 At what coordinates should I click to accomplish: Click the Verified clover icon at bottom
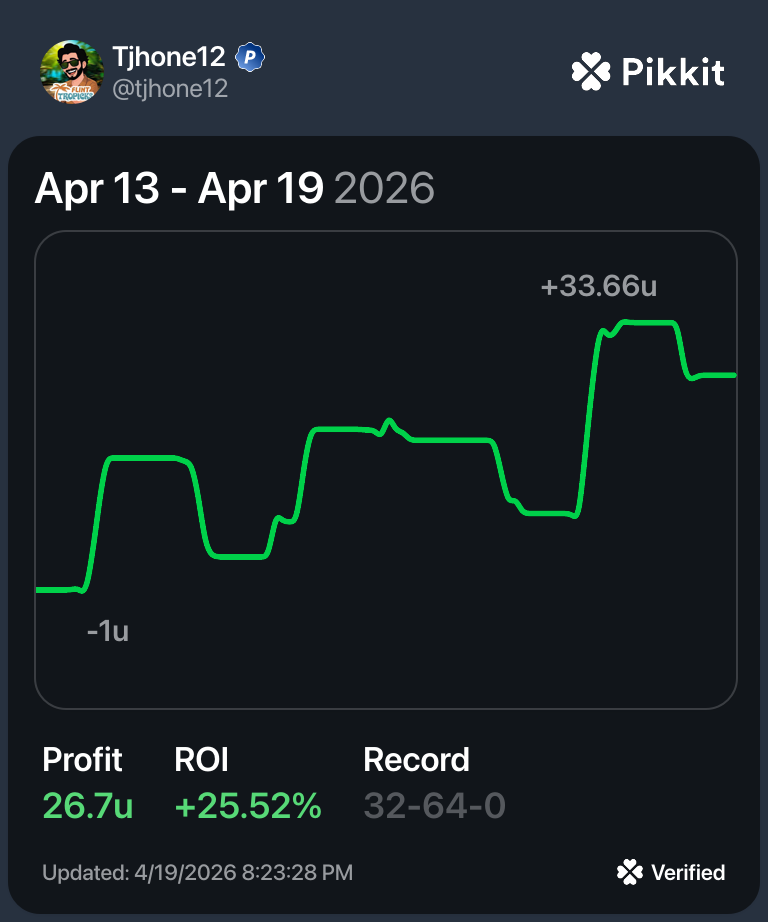point(630,872)
